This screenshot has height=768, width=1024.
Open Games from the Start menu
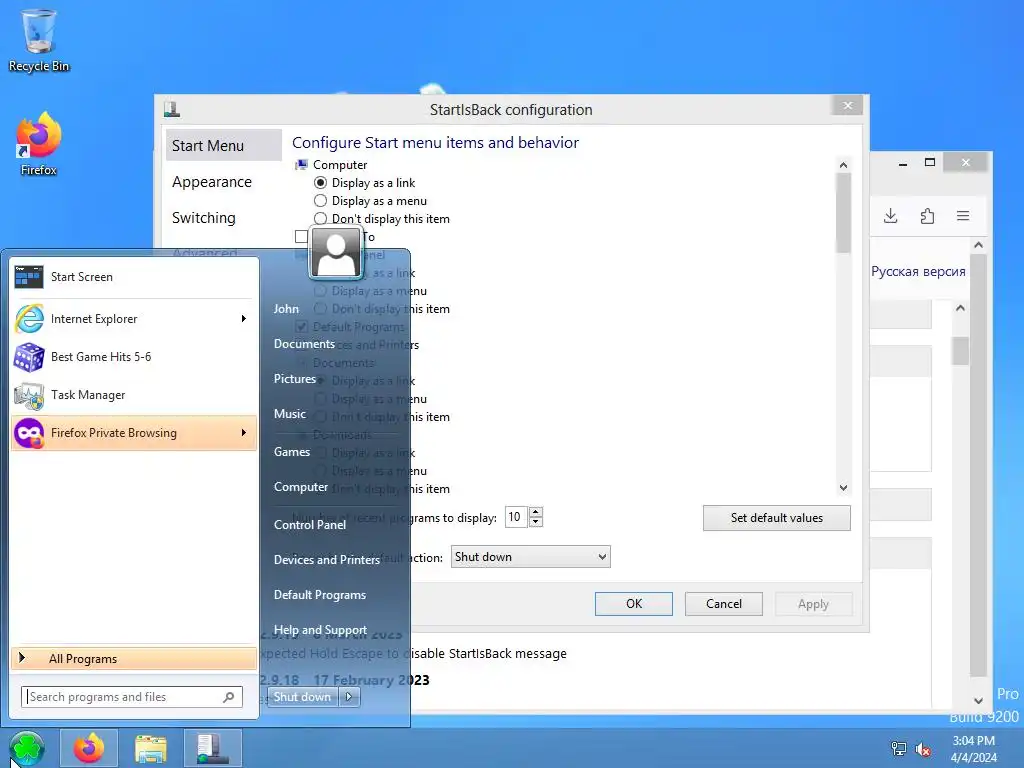tap(292, 452)
